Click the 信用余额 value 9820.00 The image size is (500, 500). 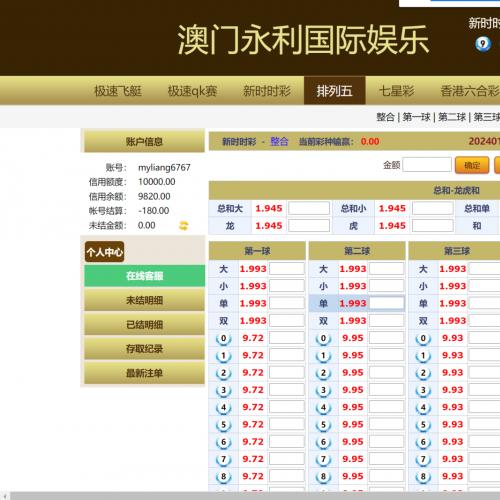154,196
